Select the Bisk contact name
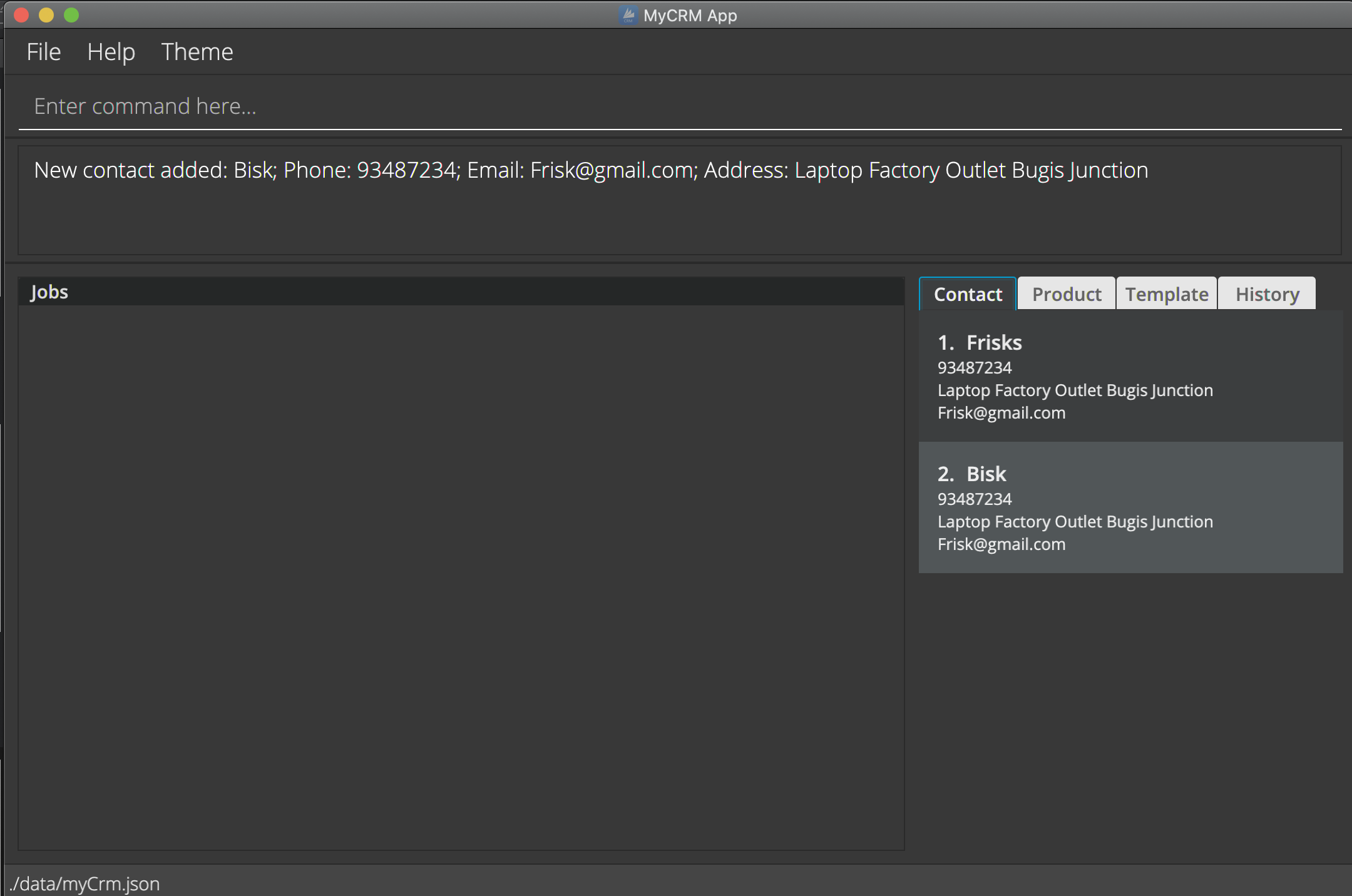Screen dimensions: 1352x896 (986, 474)
